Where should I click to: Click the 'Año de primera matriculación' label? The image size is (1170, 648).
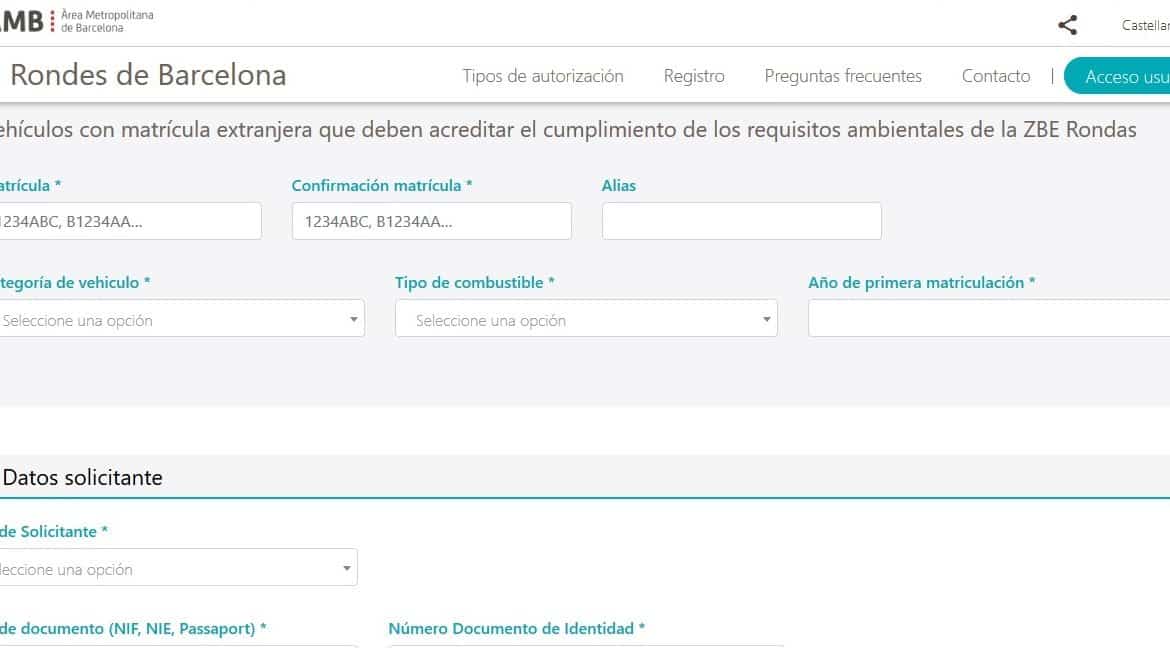[921, 282]
